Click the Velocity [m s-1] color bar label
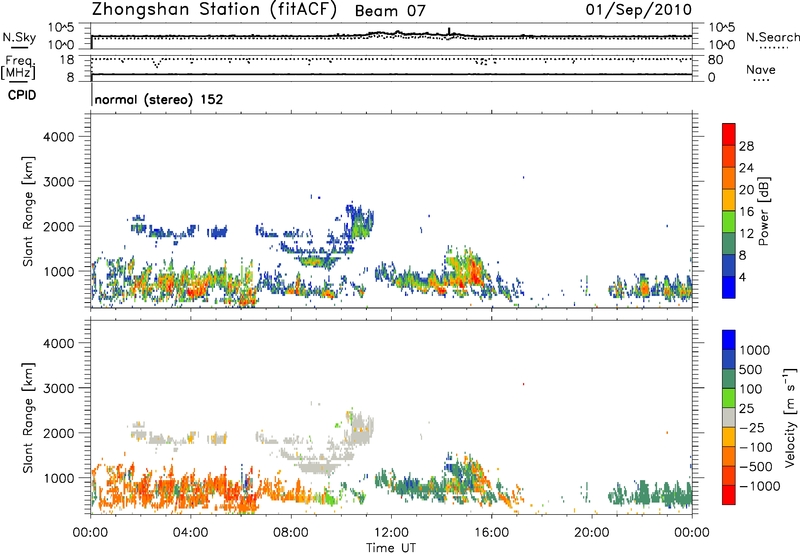The width and height of the screenshot is (800, 554). click(790, 417)
